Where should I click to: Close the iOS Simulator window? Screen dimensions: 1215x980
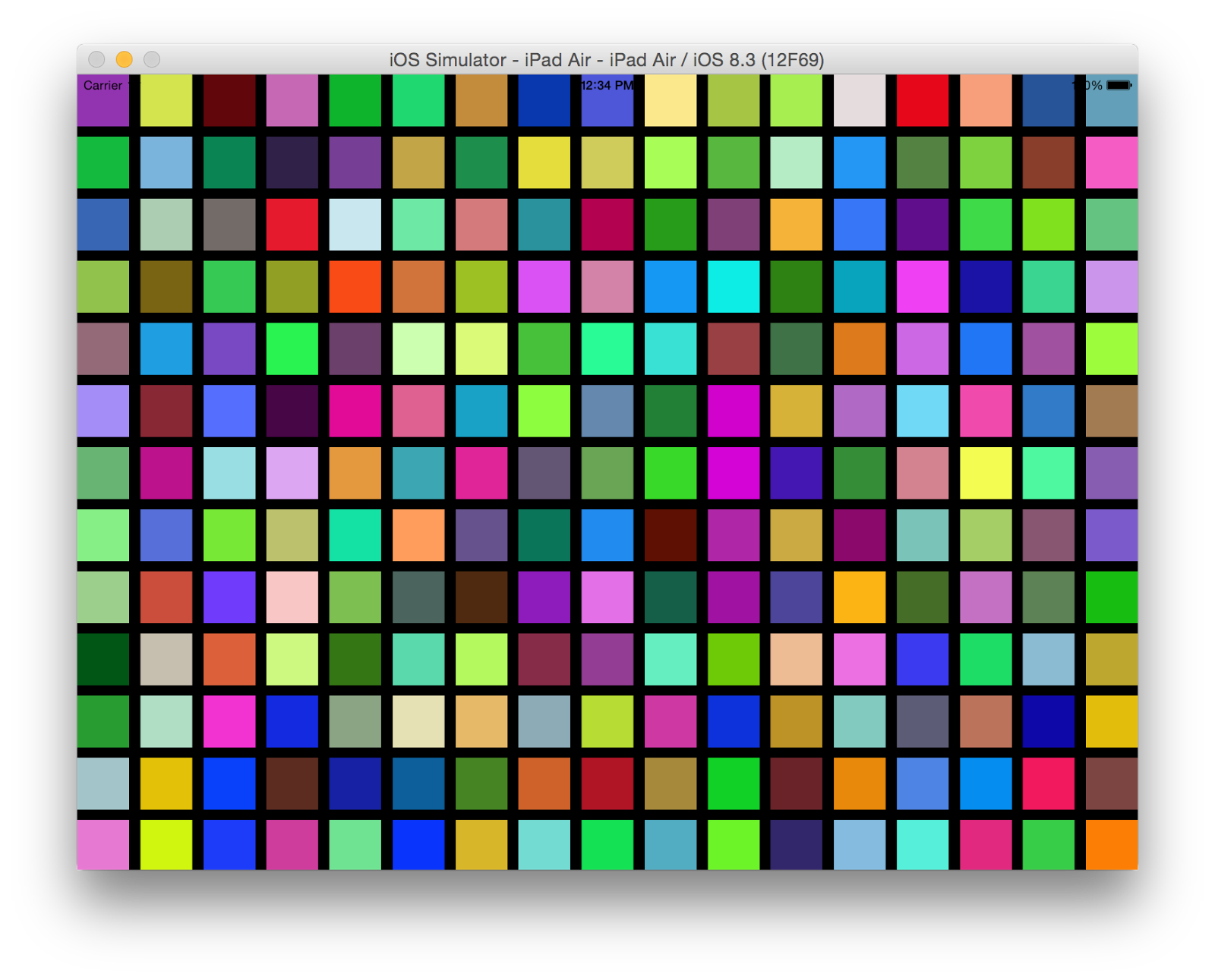[96, 59]
